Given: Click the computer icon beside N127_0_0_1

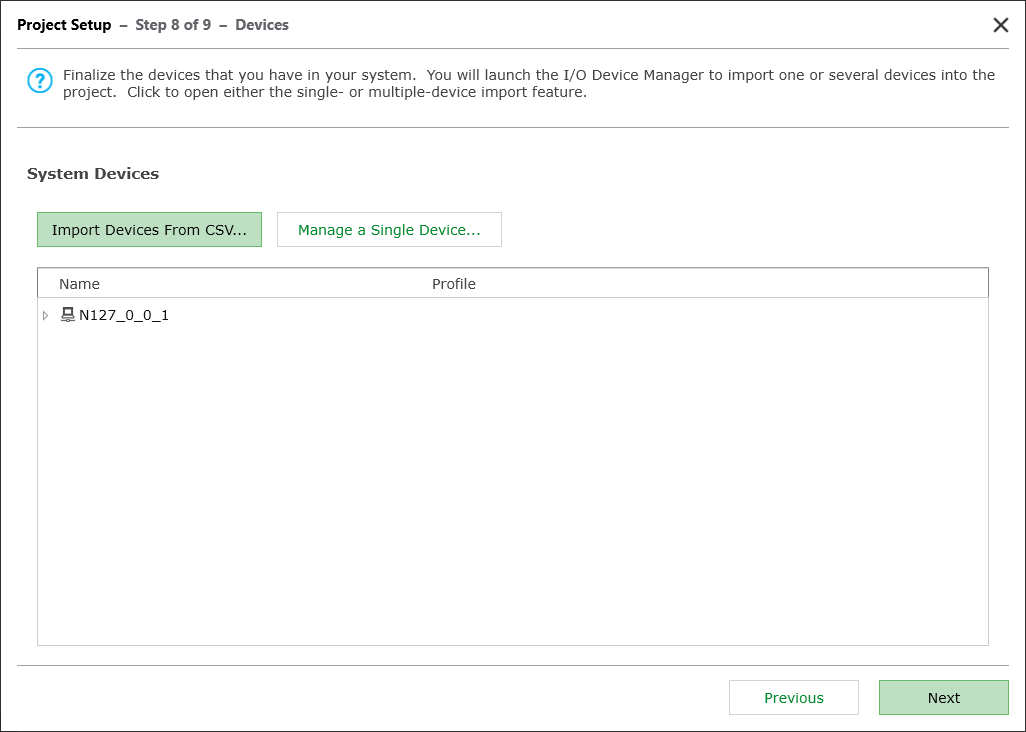Looking at the screenshot, I should click(x=67, y=315).
